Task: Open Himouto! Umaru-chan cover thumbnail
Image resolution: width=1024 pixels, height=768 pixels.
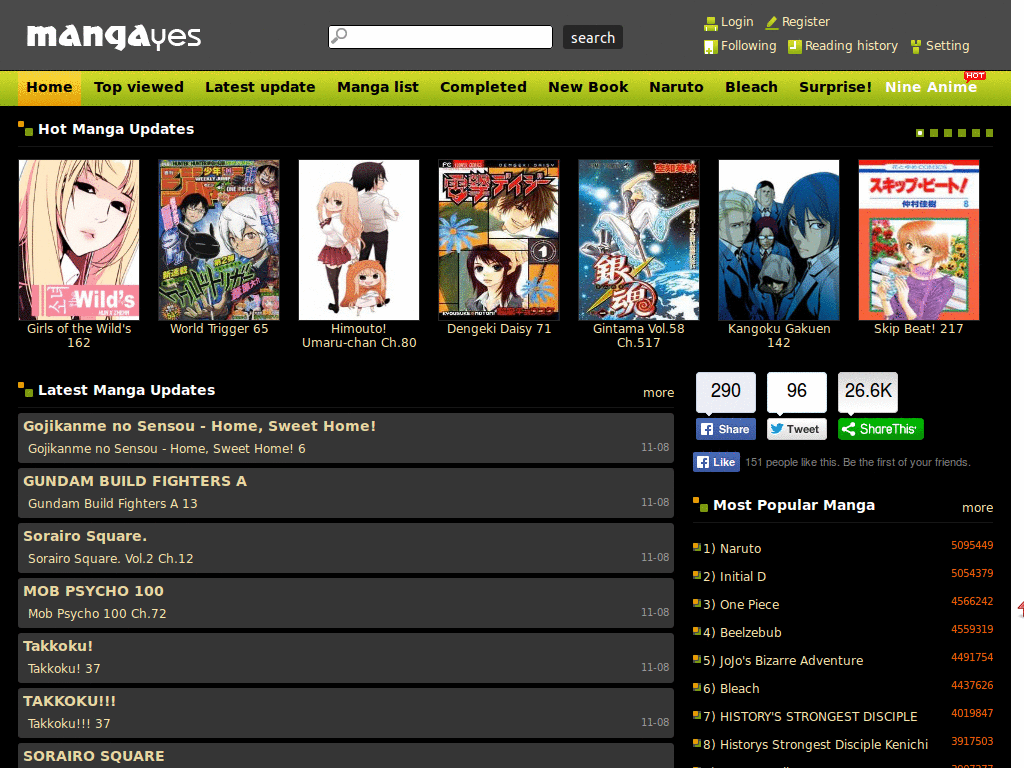Action: 359,240
